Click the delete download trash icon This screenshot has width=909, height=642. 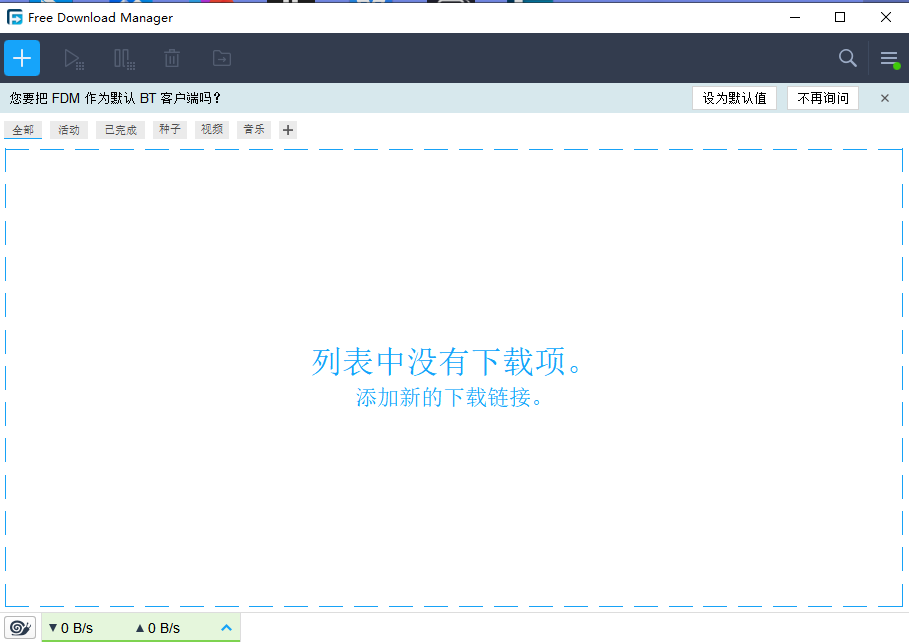tap(171, 58)
